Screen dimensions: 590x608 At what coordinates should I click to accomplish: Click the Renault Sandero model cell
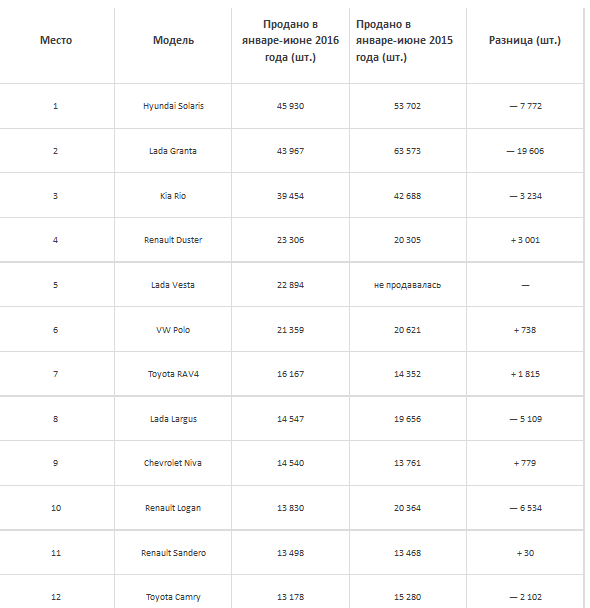pos(173,553)
